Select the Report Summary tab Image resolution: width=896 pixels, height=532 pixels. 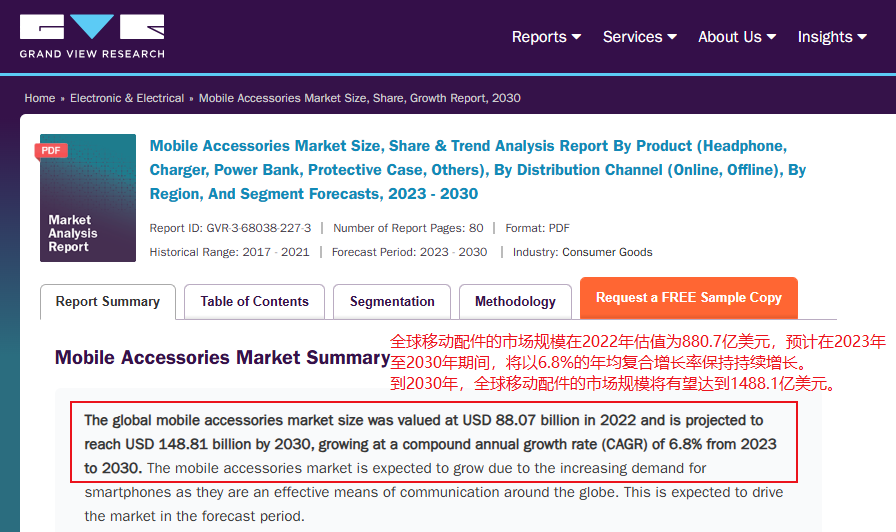pyautogui.click(x=107, y=302)
